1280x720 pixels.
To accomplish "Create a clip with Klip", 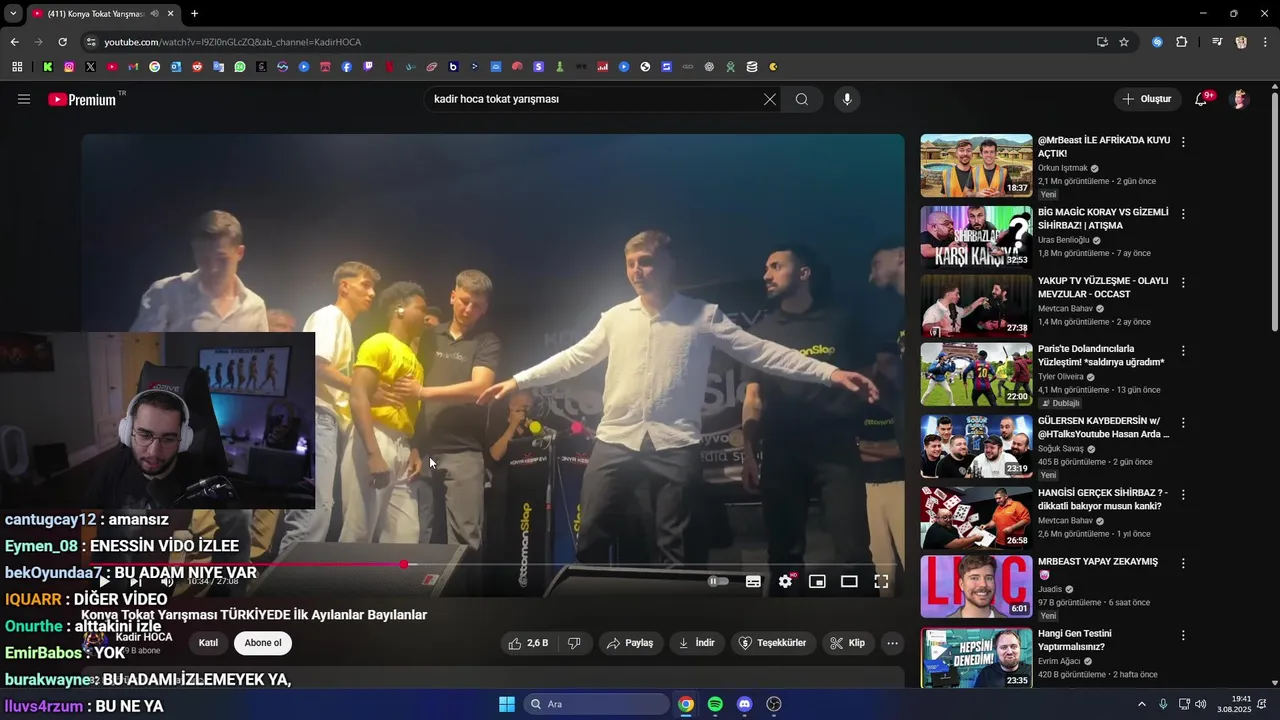I will 848,643.
